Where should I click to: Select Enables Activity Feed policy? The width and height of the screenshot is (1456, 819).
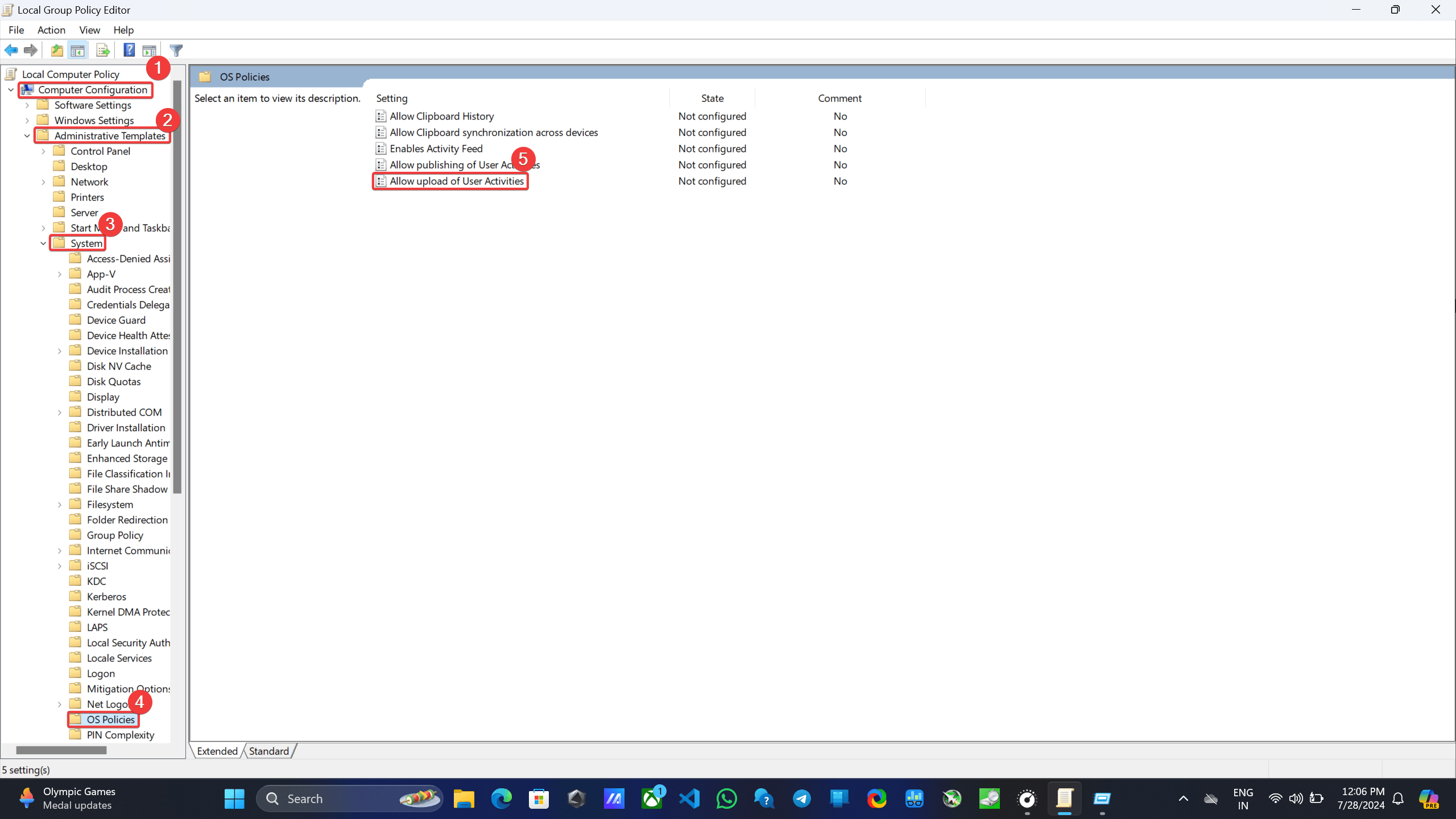pyautogui.click(x=436, y=148)
